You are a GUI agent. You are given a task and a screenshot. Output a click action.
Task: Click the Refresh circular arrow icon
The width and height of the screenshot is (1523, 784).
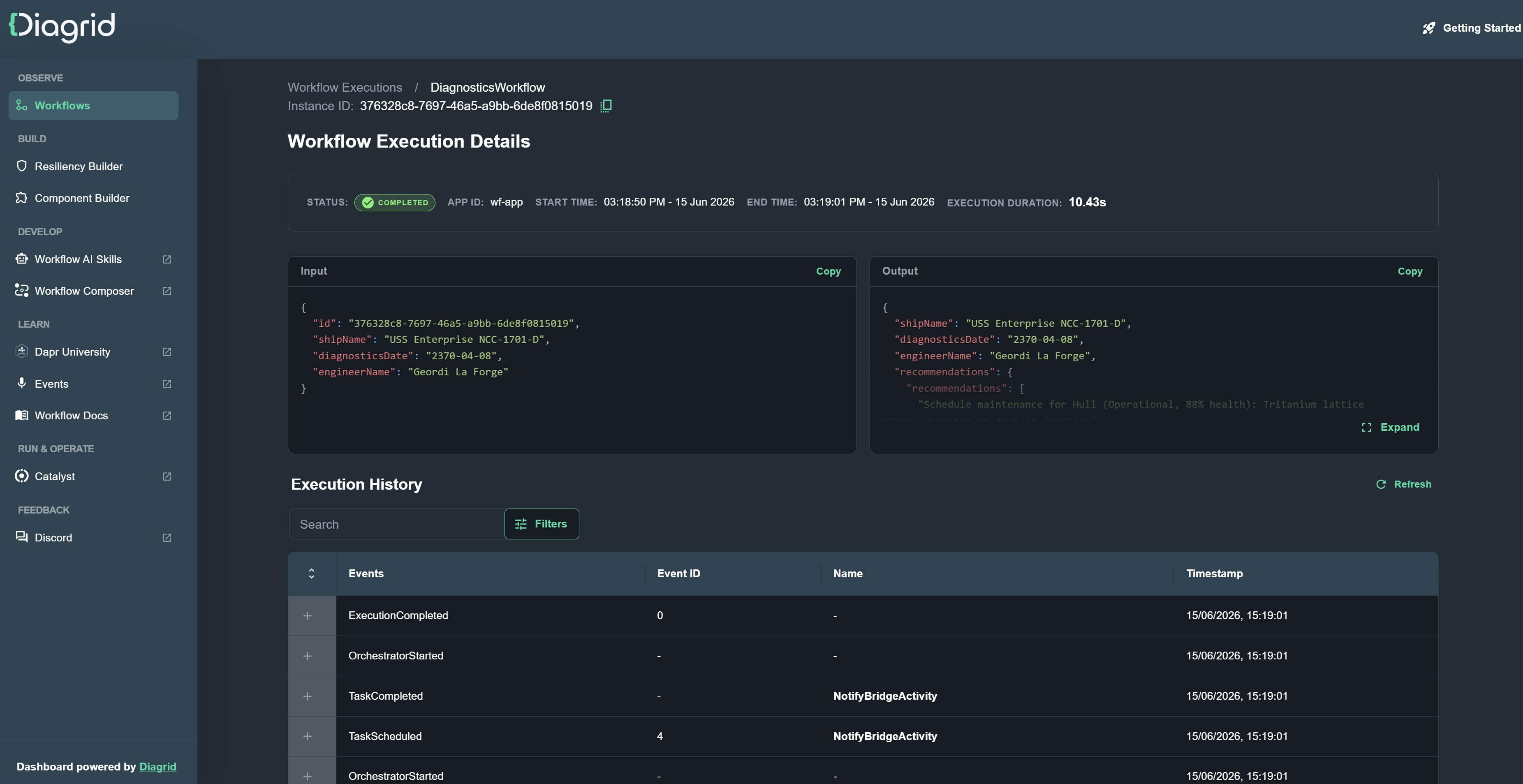pos(1381,484)
